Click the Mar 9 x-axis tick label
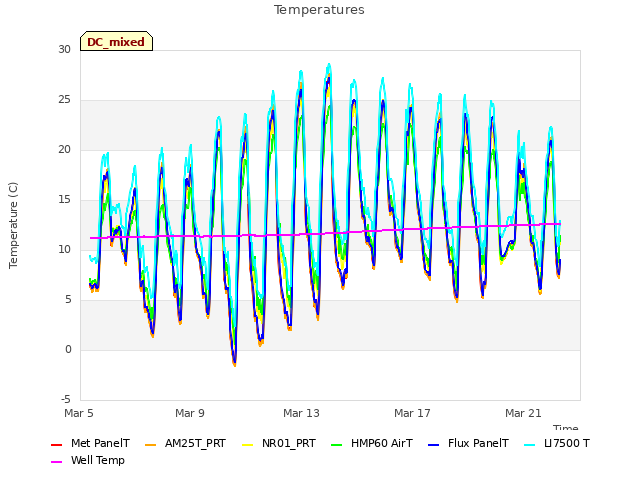 (190, 413)
